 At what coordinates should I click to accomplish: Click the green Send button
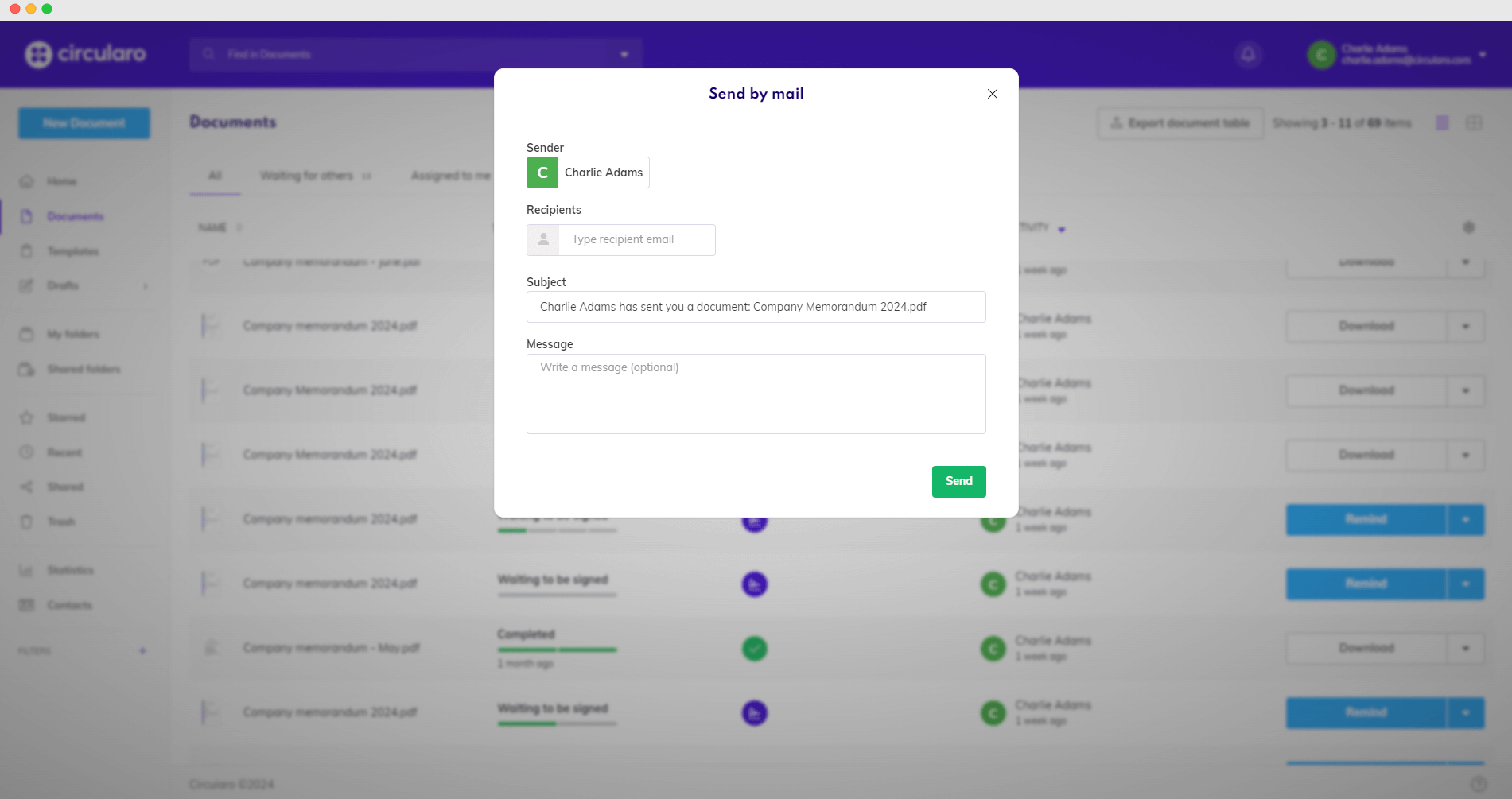[958, 481]
